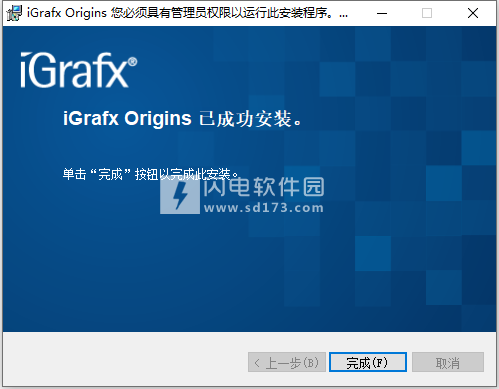The height and width of the screenshot is (389, 499).
Task: Click the registered trademark symbol beside iGrafx logo
Action: pos(132,62)
